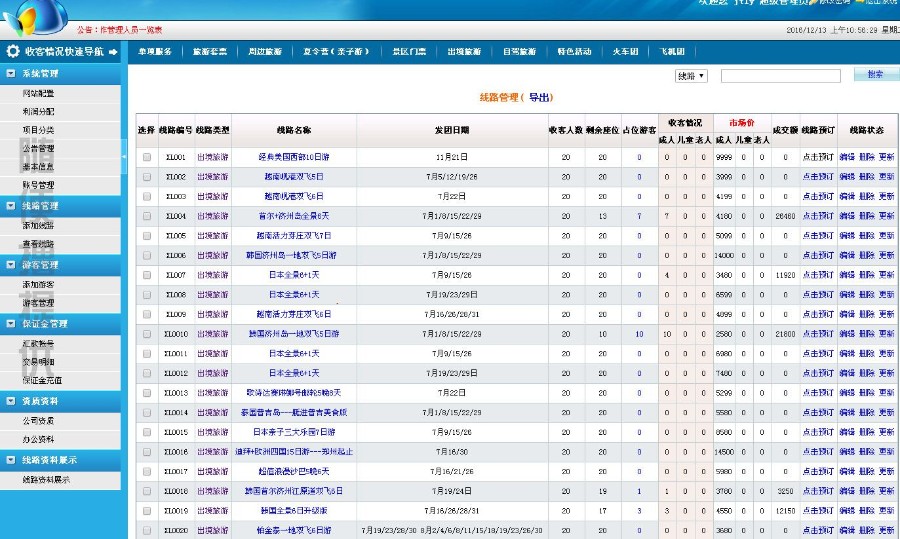Open the 特色活动 navigation tab
This screenshot has width=900, height=539.
click(x=574, y=52)
